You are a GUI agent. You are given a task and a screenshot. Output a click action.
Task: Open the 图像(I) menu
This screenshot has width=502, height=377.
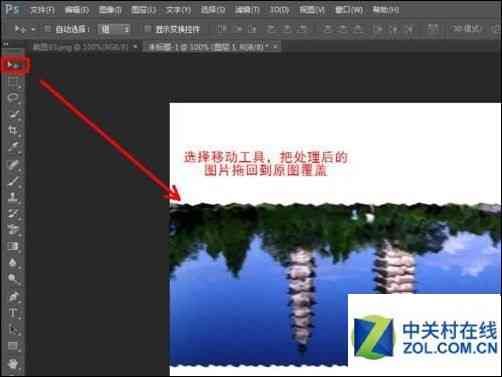110,10
